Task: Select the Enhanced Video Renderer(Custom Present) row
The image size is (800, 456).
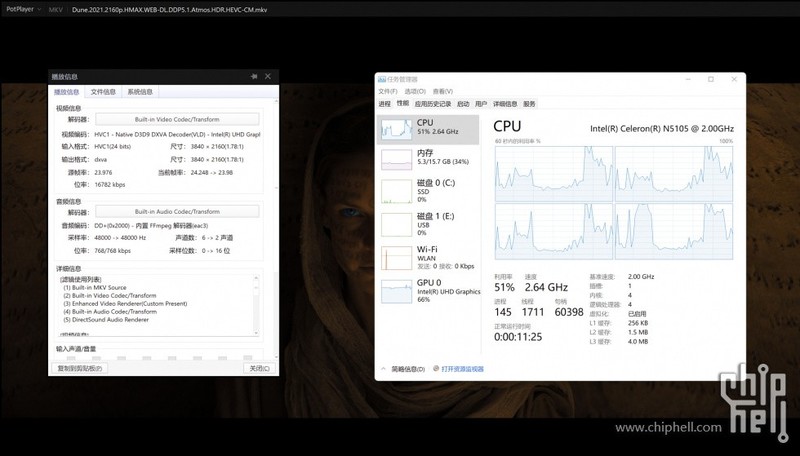Action: [125, 303]
